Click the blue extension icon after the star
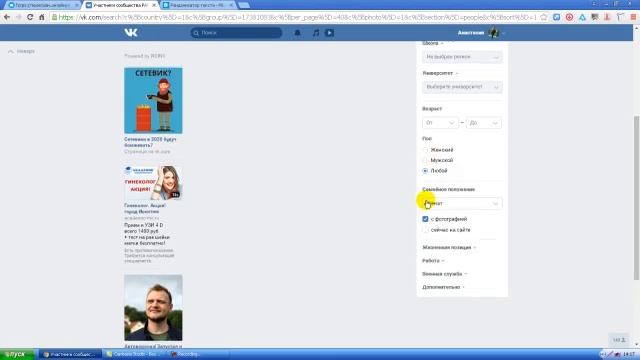640x360 pixels. [x=556, y=17]
